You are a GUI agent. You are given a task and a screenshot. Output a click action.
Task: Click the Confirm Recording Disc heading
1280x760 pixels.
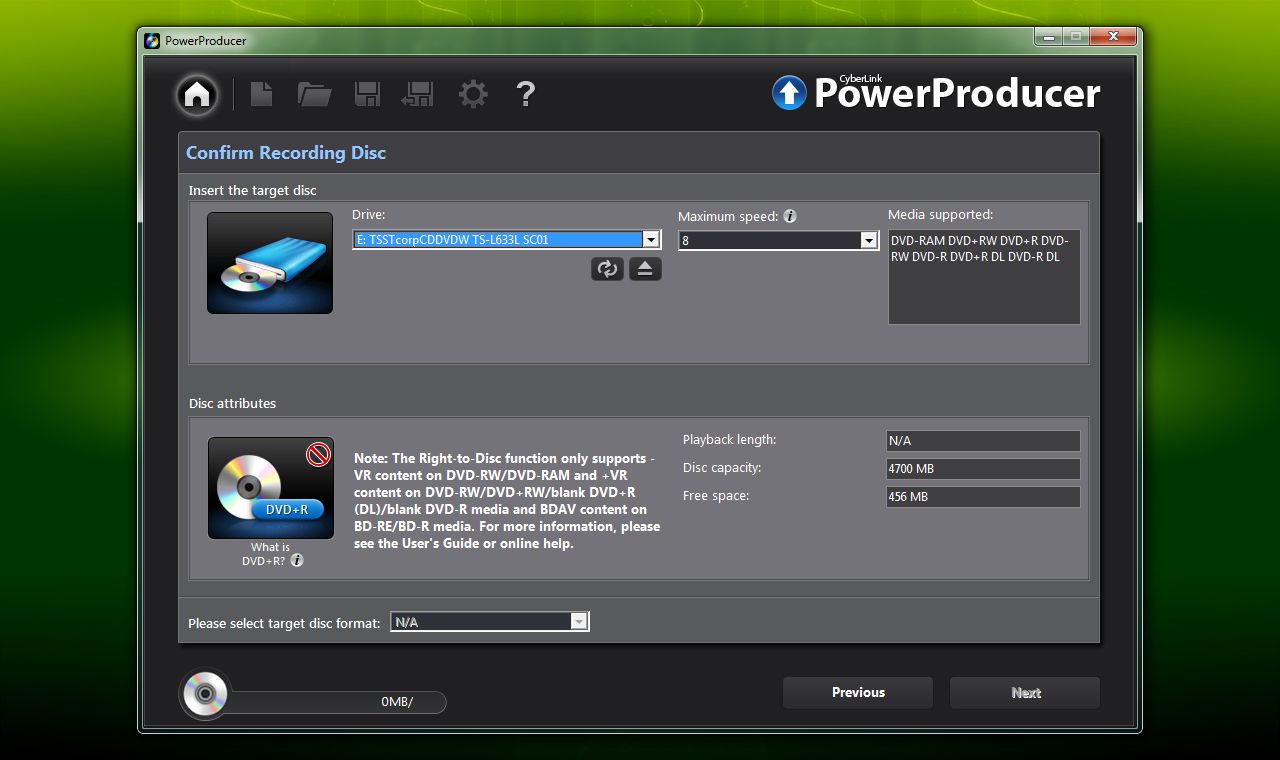pos(286,153)
